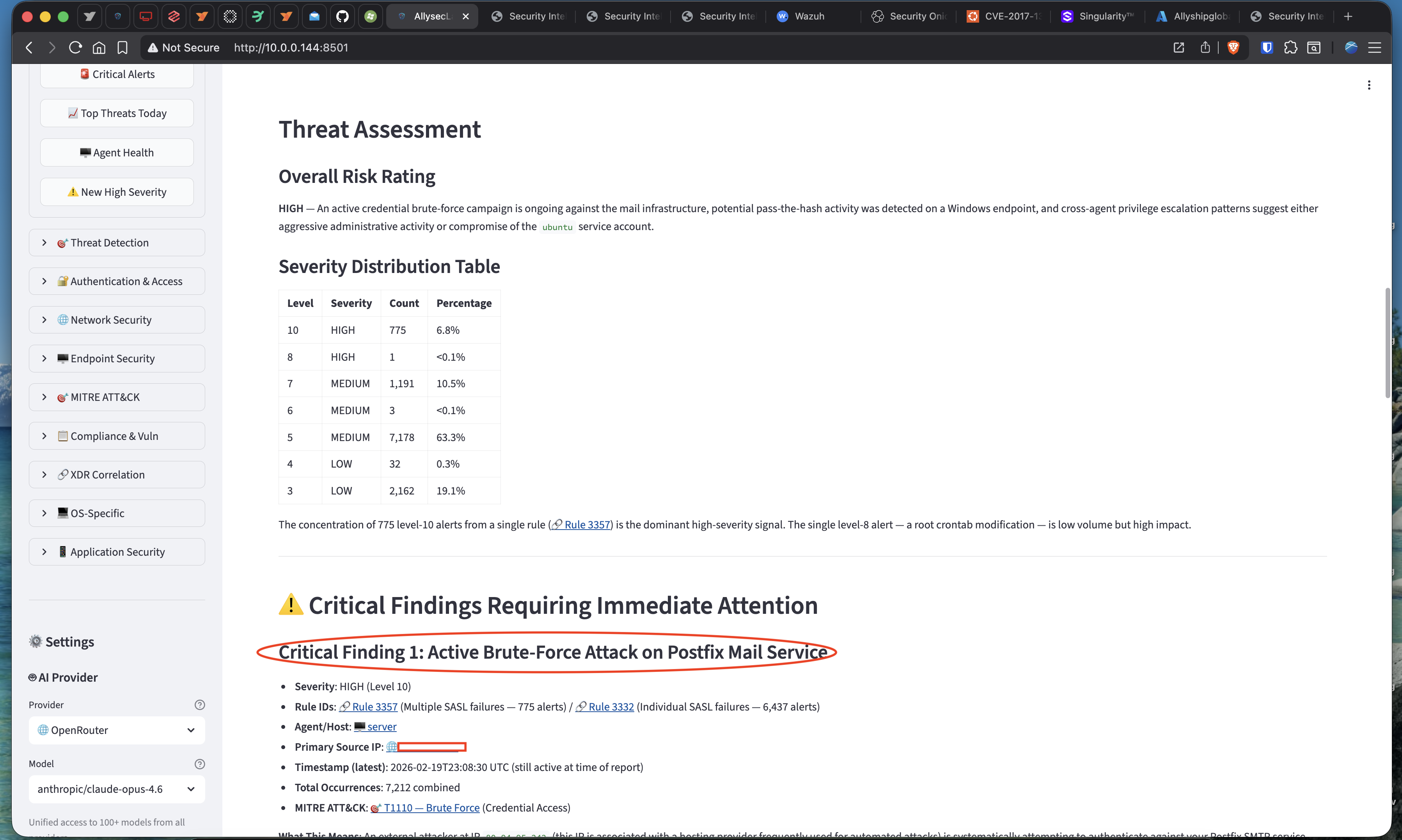Expand the Network Security section
Image resolution: width=1402 pixels, height=840 pixels.
(x=117, y=320)
